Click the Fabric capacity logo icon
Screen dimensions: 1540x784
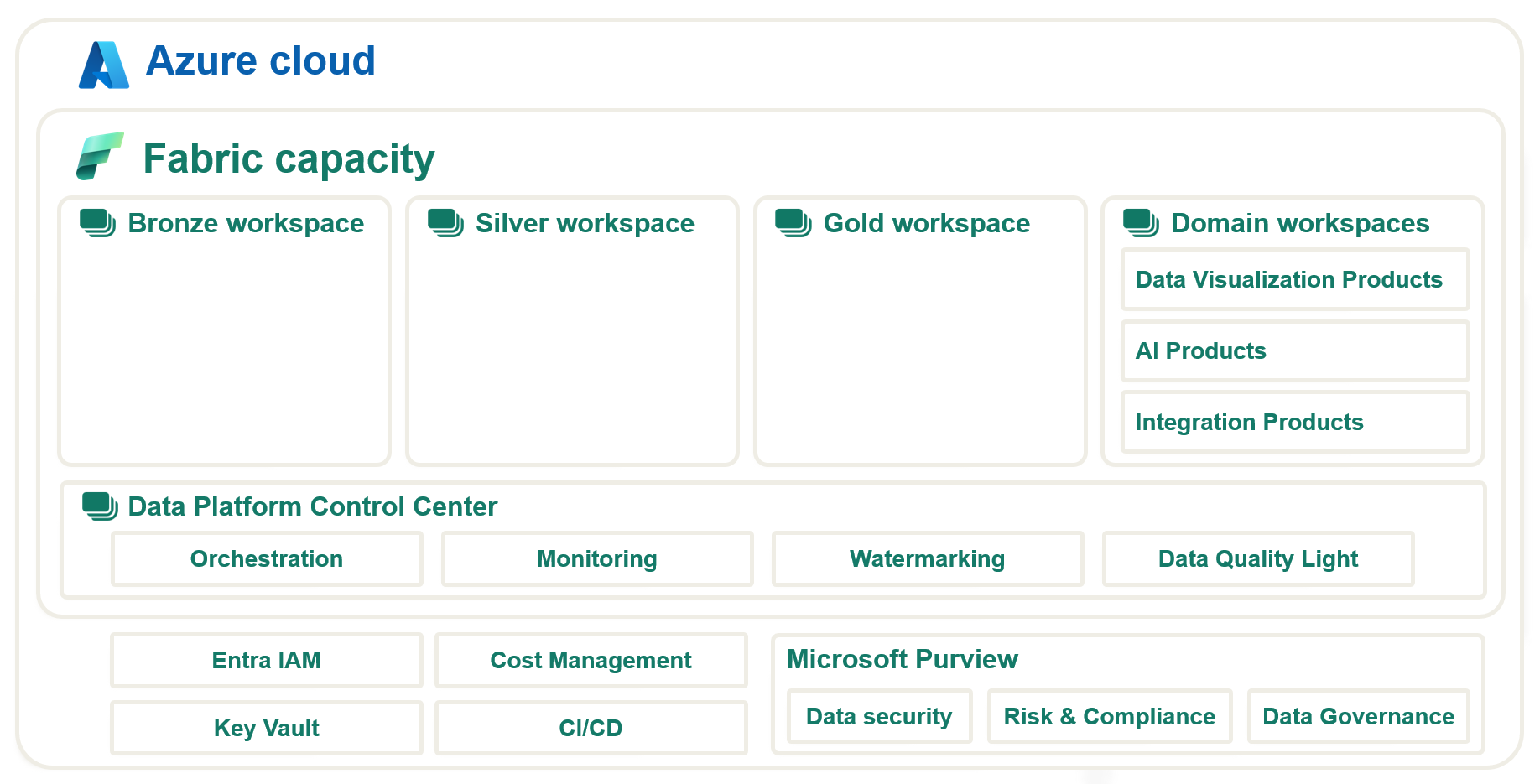point(100,156)
